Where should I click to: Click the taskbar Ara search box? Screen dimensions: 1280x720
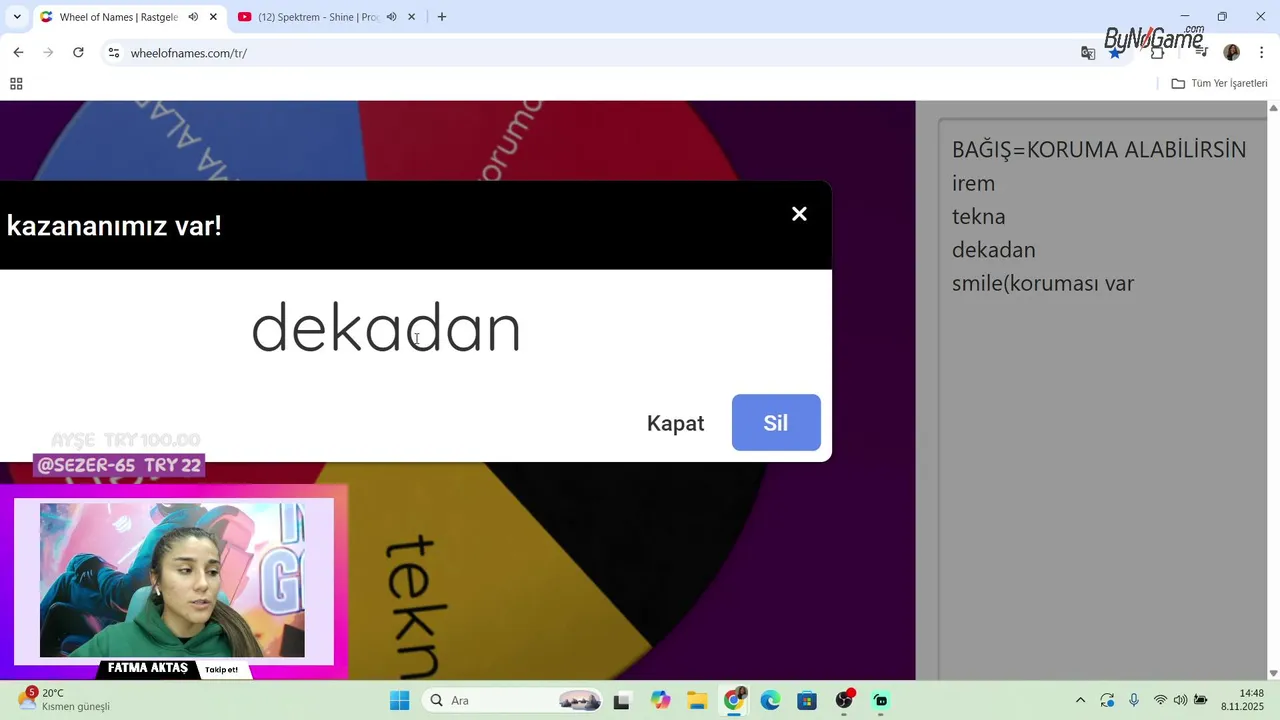tap(513, 700)
